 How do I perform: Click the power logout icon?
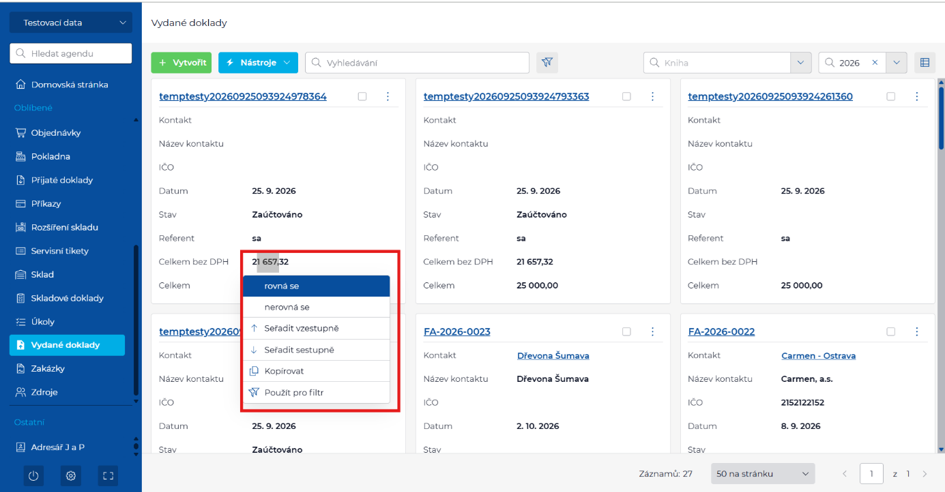coord(34,476)
